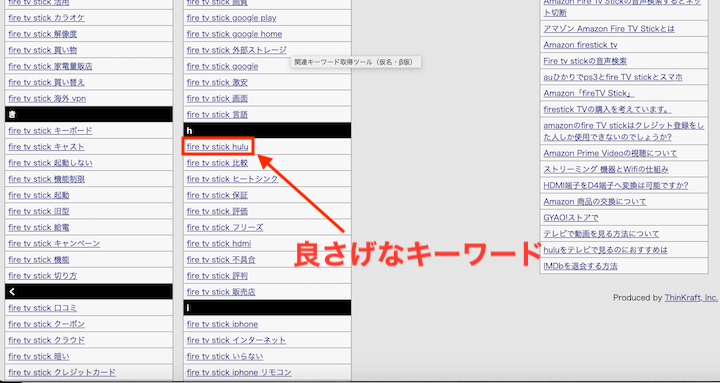Select the "fire tv stick キャスト" keyword
Viewport: 720px width, 383px height.
click(46, 147)
